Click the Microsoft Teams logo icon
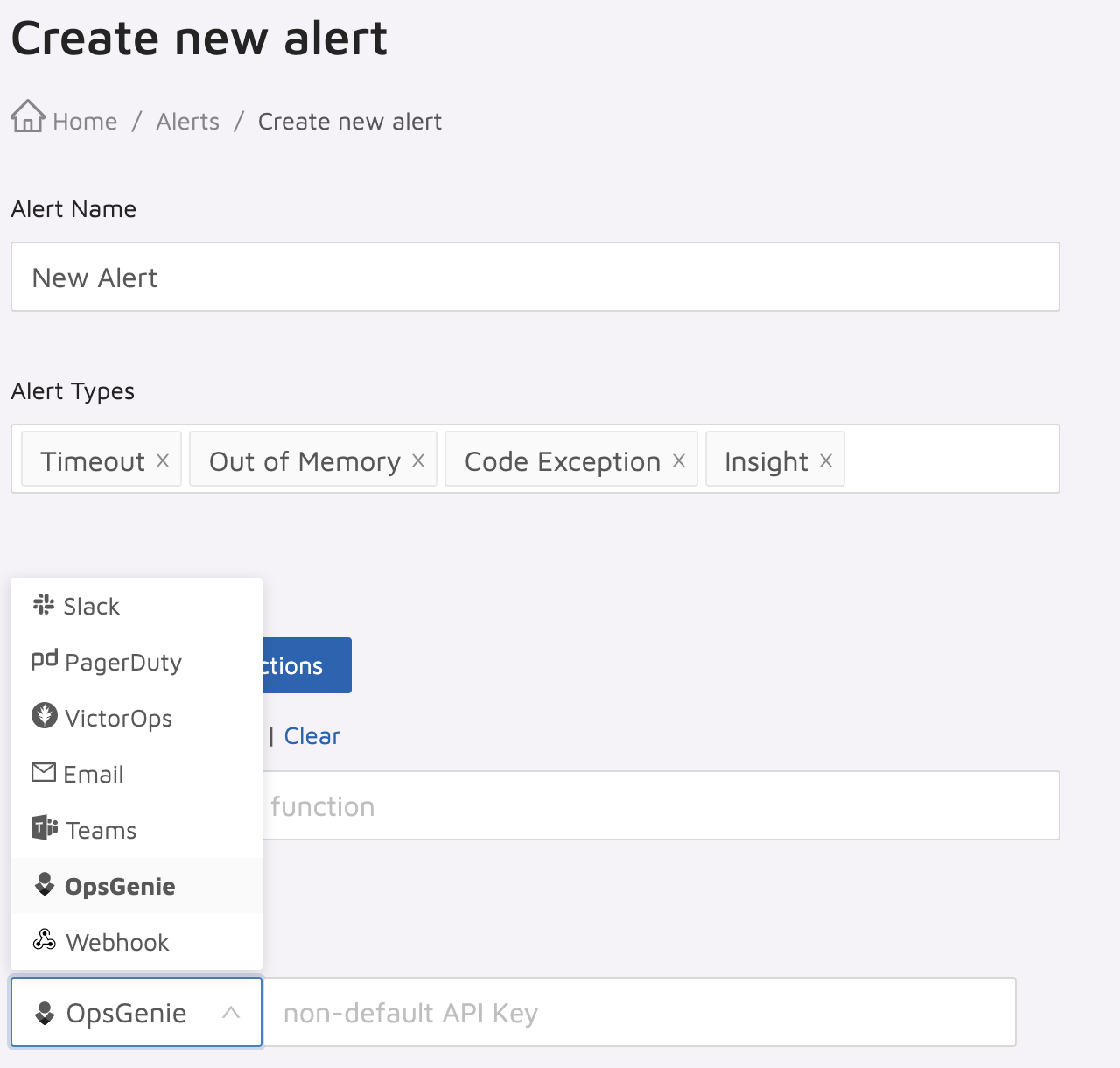 pyautogui.click(x=45, y=827)
